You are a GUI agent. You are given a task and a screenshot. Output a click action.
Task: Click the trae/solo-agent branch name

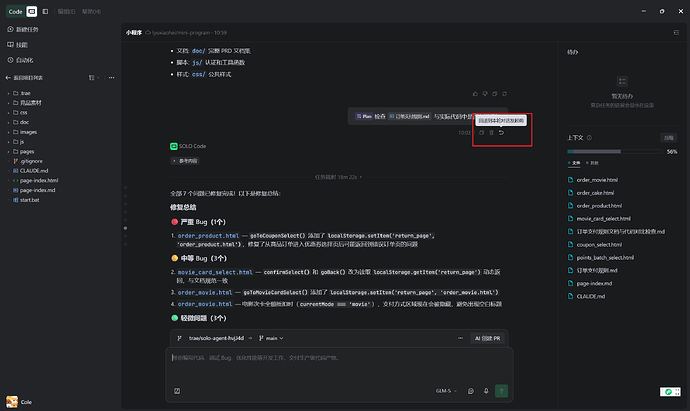(216, 338)
